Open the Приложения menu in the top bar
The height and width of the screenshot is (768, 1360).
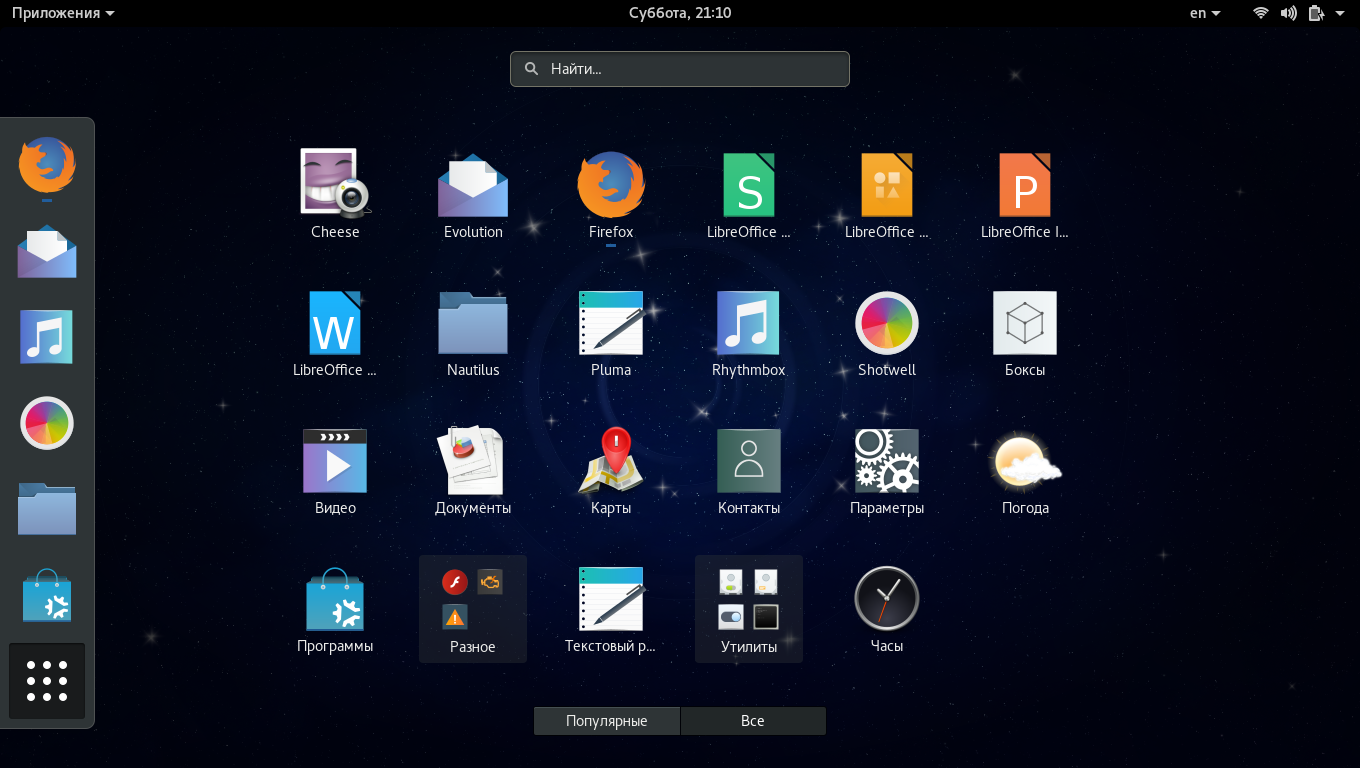point(63,13)
